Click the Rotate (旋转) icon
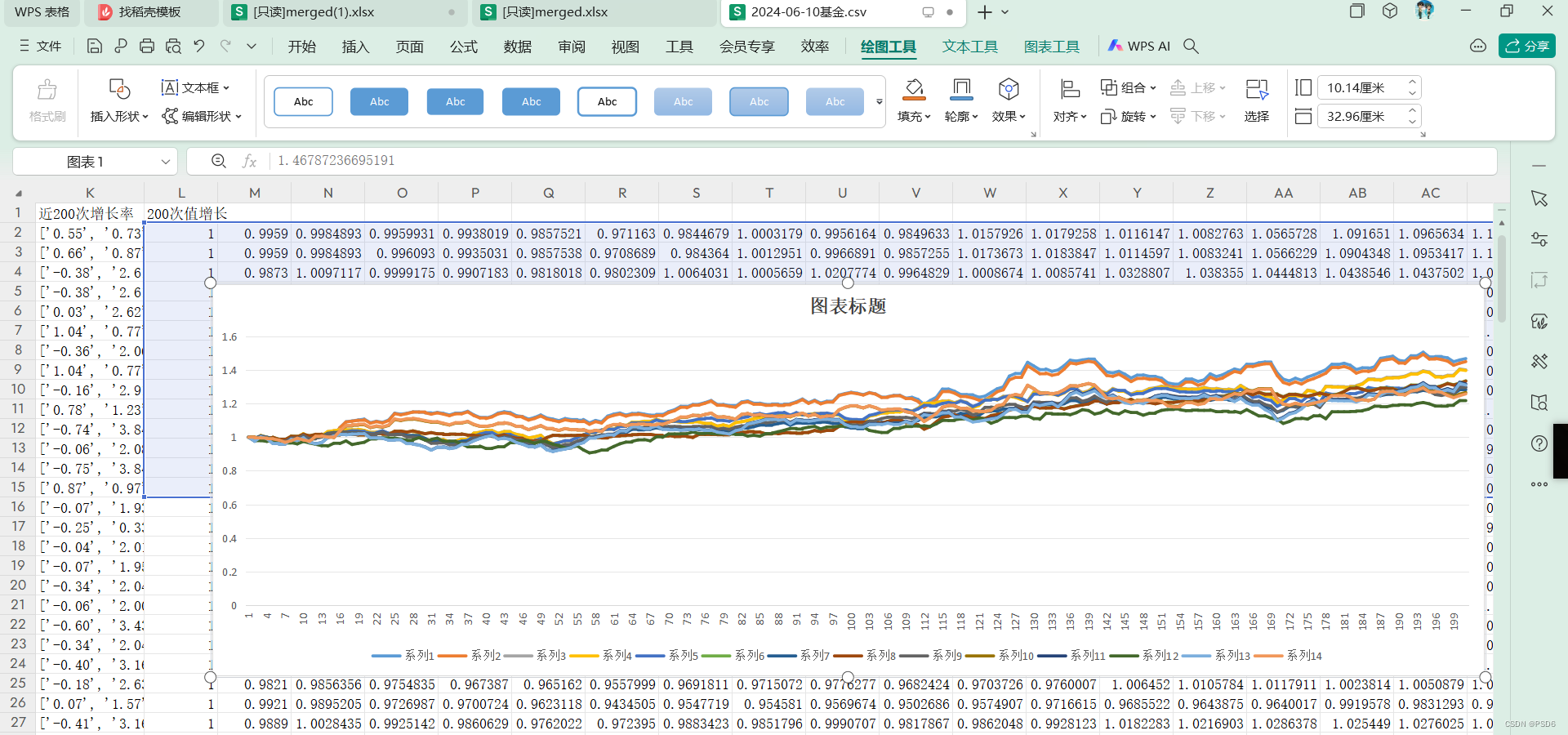 coord(1108,117)
